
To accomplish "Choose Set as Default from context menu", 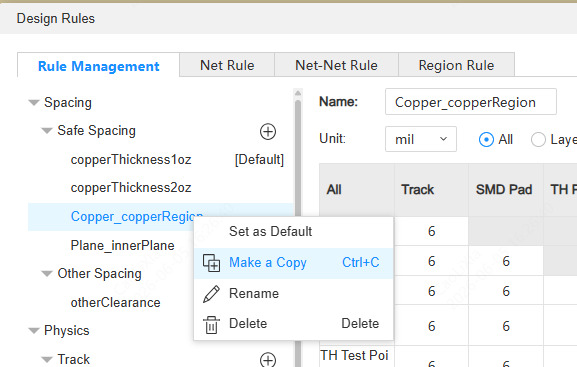I will point(294,232).
